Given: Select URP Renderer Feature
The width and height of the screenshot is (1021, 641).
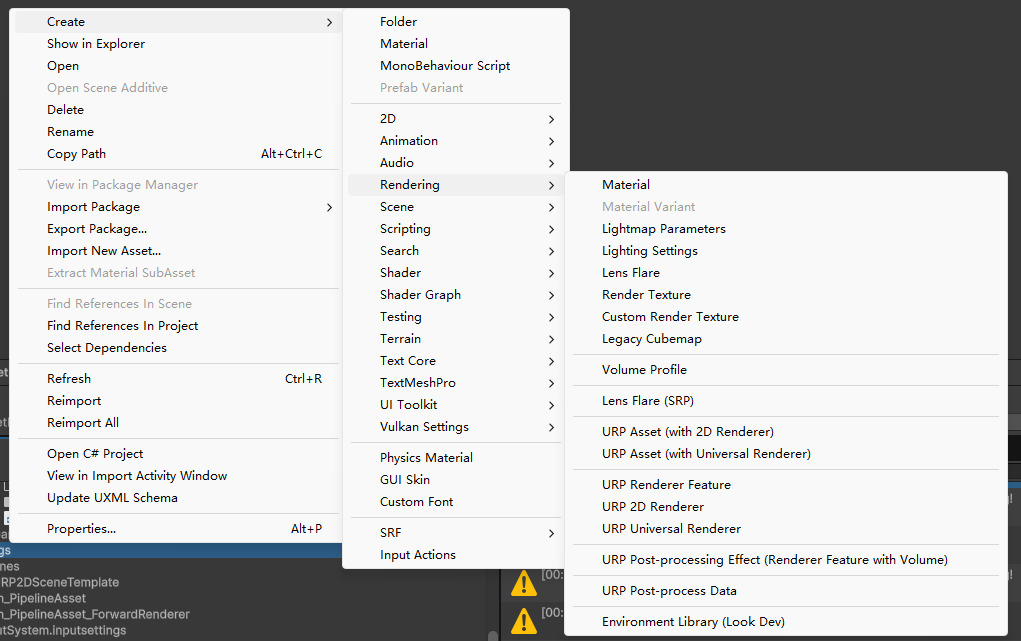Looking at the screenshot, I should 786,485.
